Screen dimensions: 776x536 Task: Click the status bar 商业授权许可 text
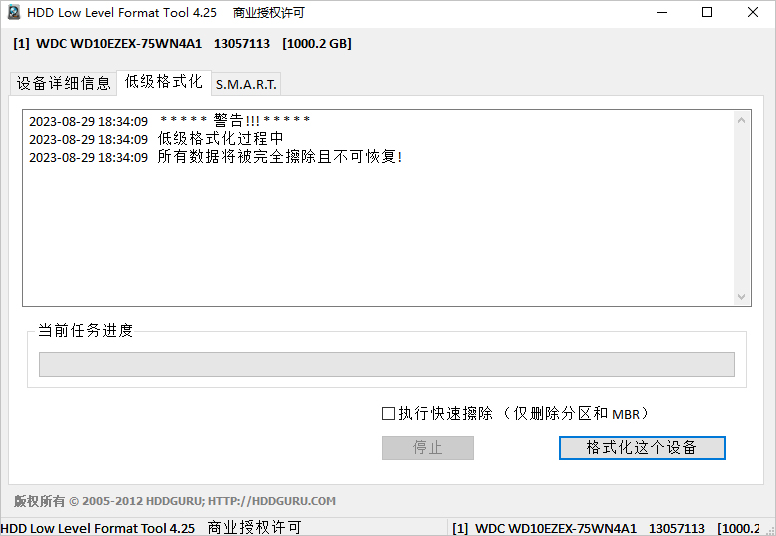coord(254,528)
